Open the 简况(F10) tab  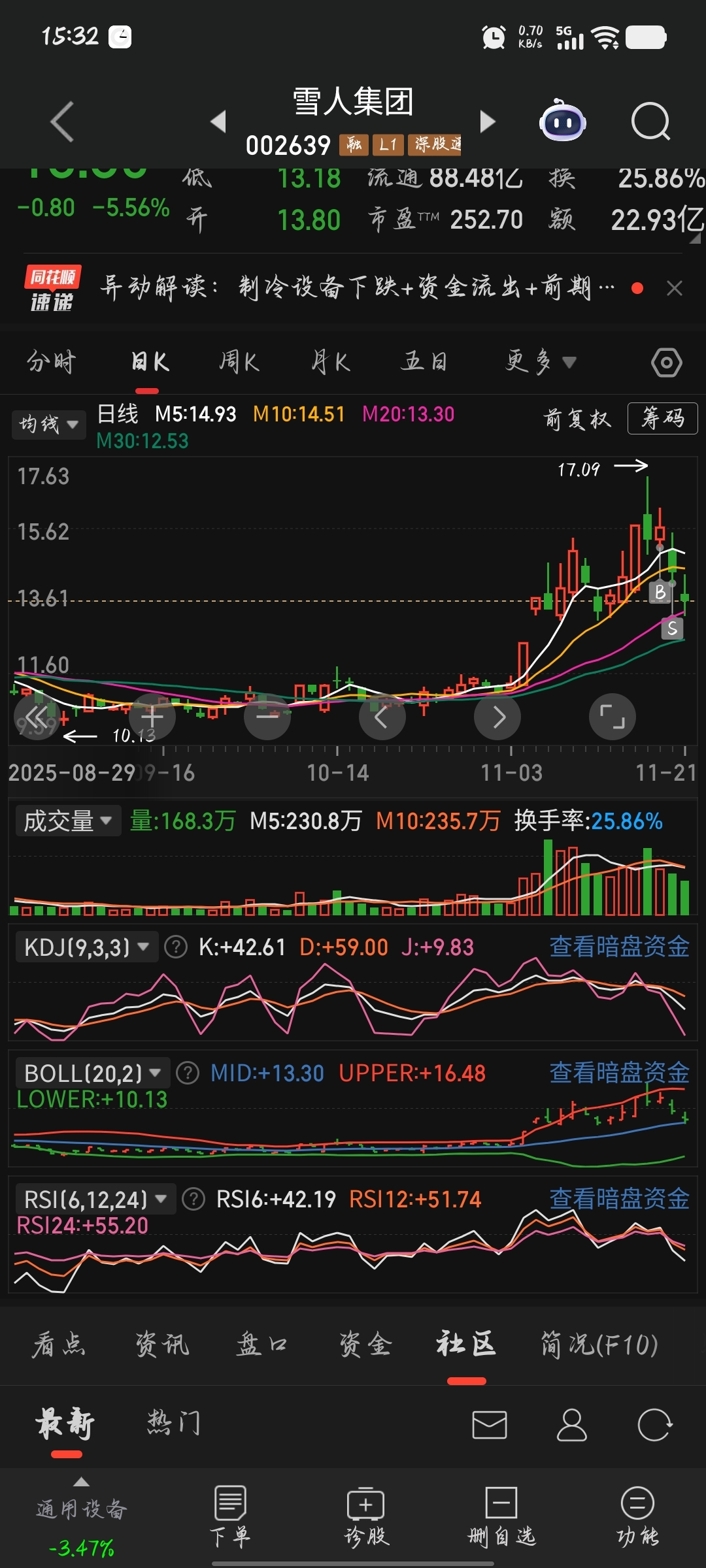click(x=599, y=1345)
